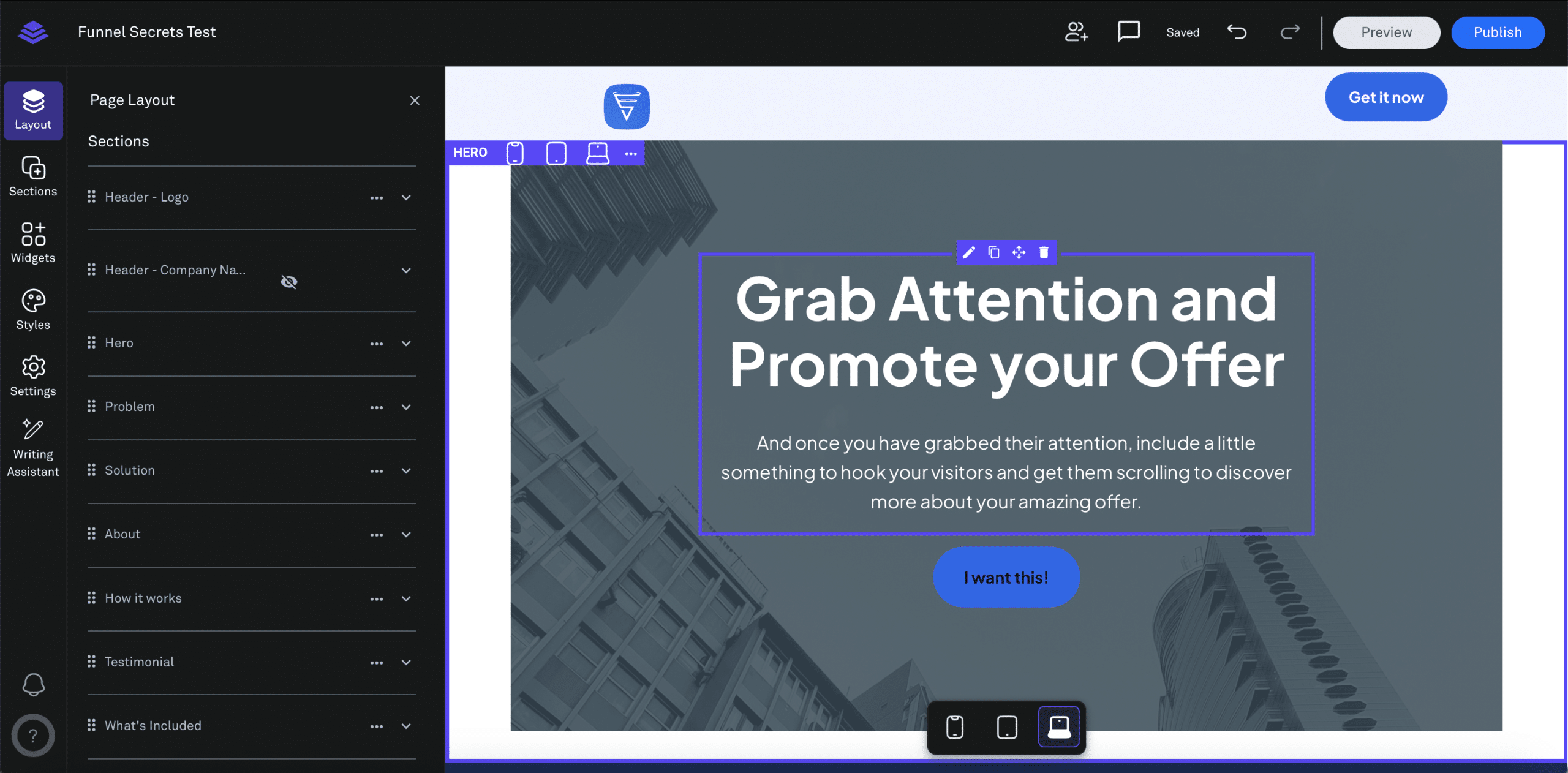
Task: Open Hero section toolbar more menu
Action: [x=631, y=153]
